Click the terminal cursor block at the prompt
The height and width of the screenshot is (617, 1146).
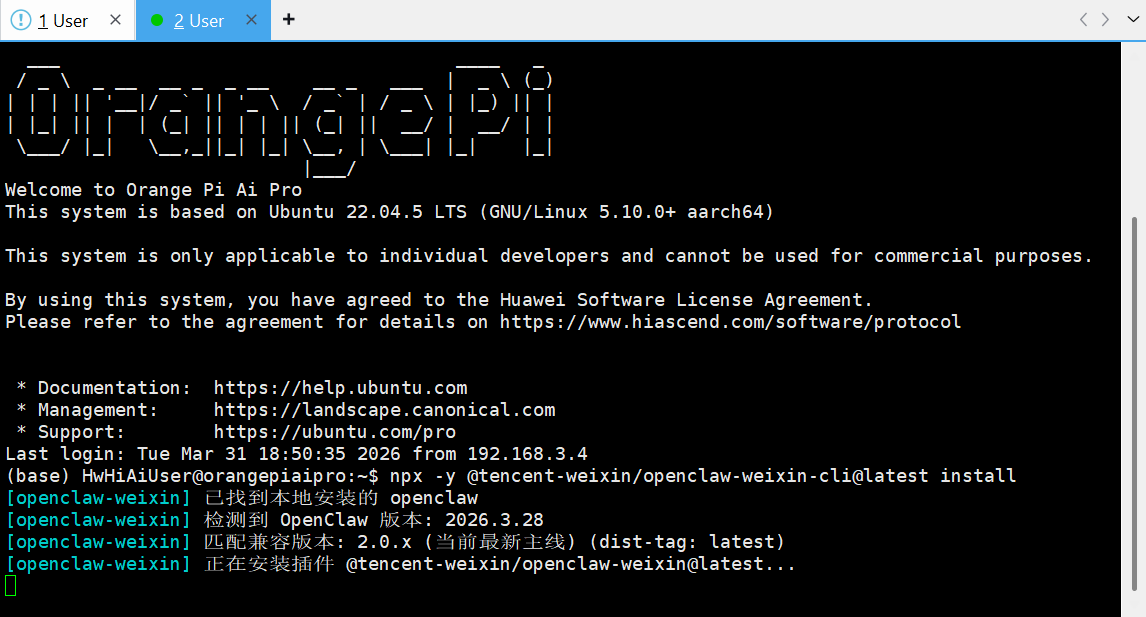click(x=11, y=586)
